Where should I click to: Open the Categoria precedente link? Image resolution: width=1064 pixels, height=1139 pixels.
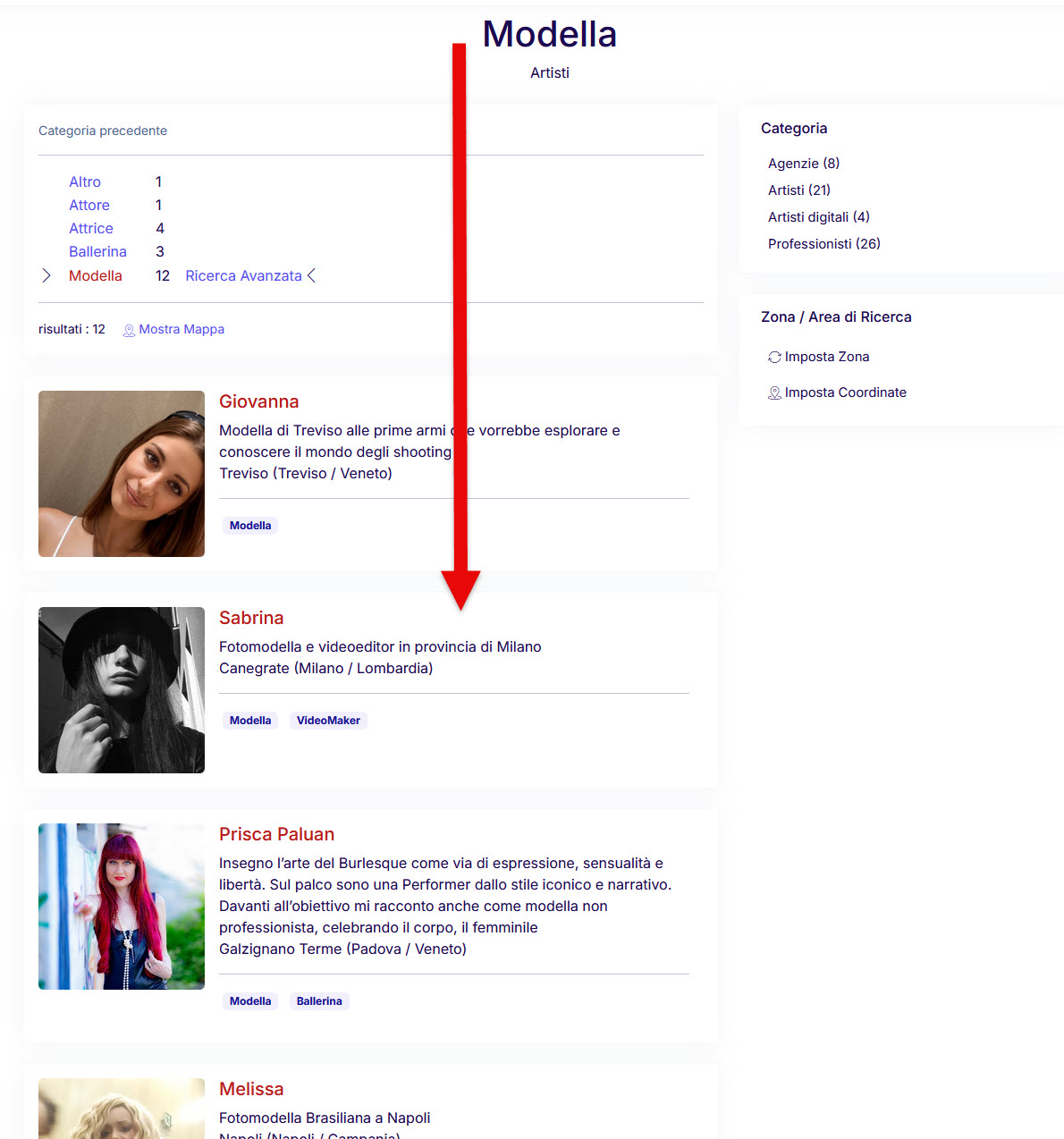click(x=103, y=131)
